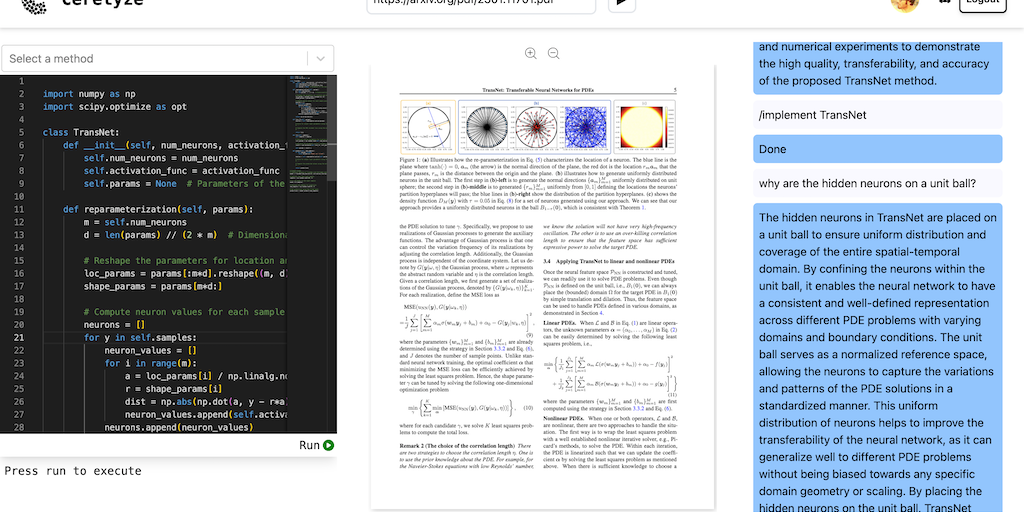1024x512 pixels.
Task: Click the 'Done' chat response bubble
Action: point(877,149)
